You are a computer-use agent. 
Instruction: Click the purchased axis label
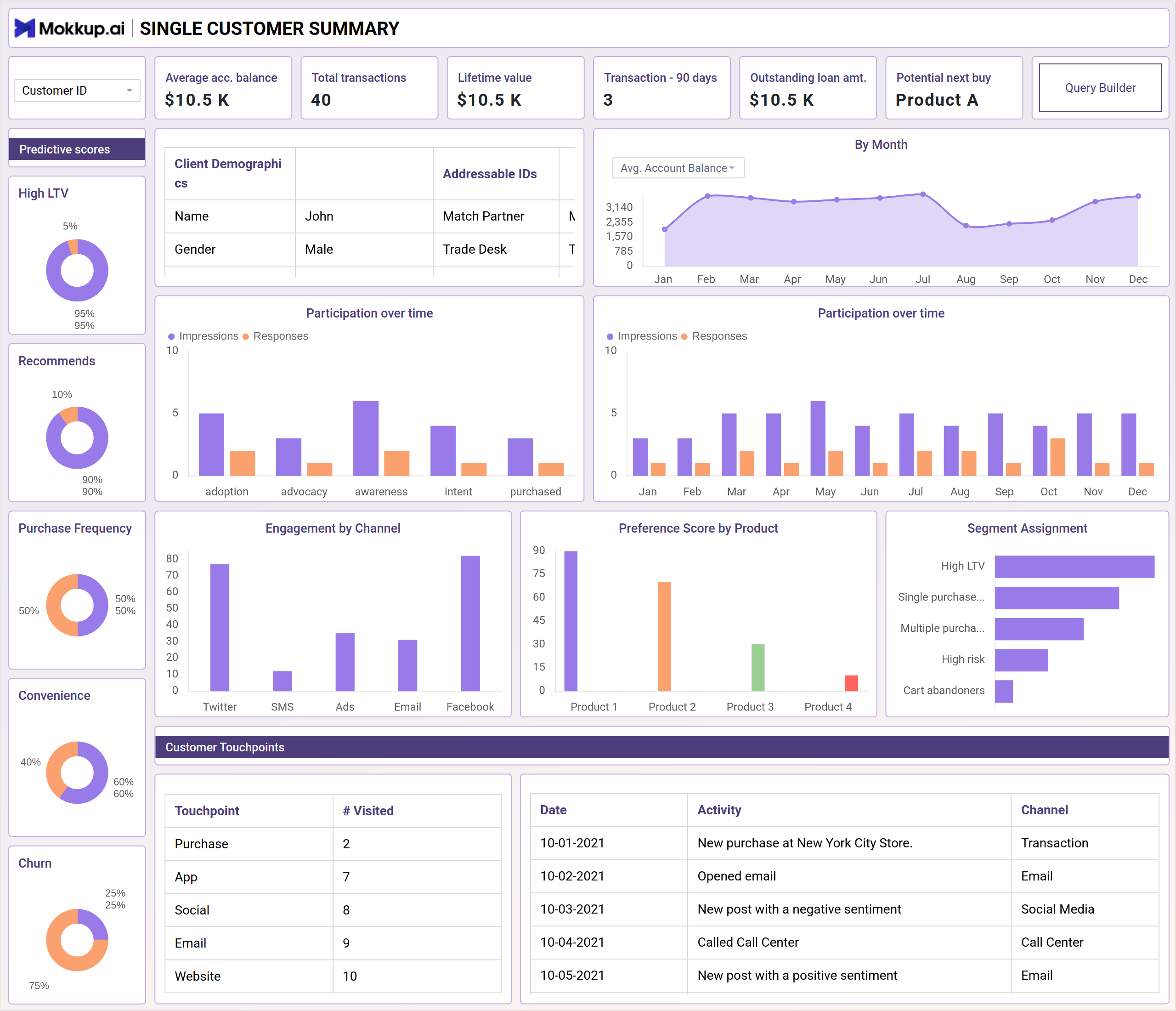coord(535,492)
